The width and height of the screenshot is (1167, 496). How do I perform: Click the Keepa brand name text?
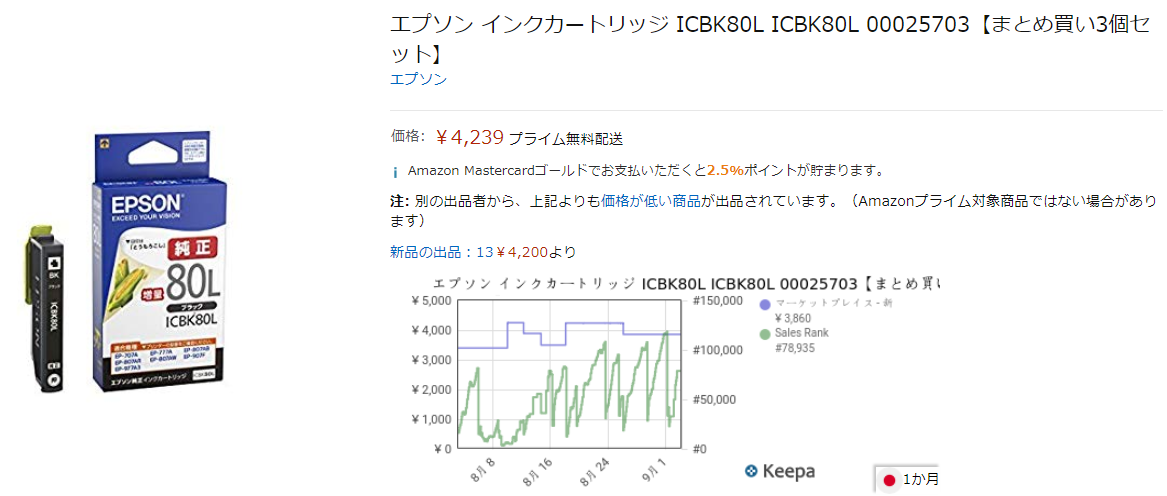789,471
